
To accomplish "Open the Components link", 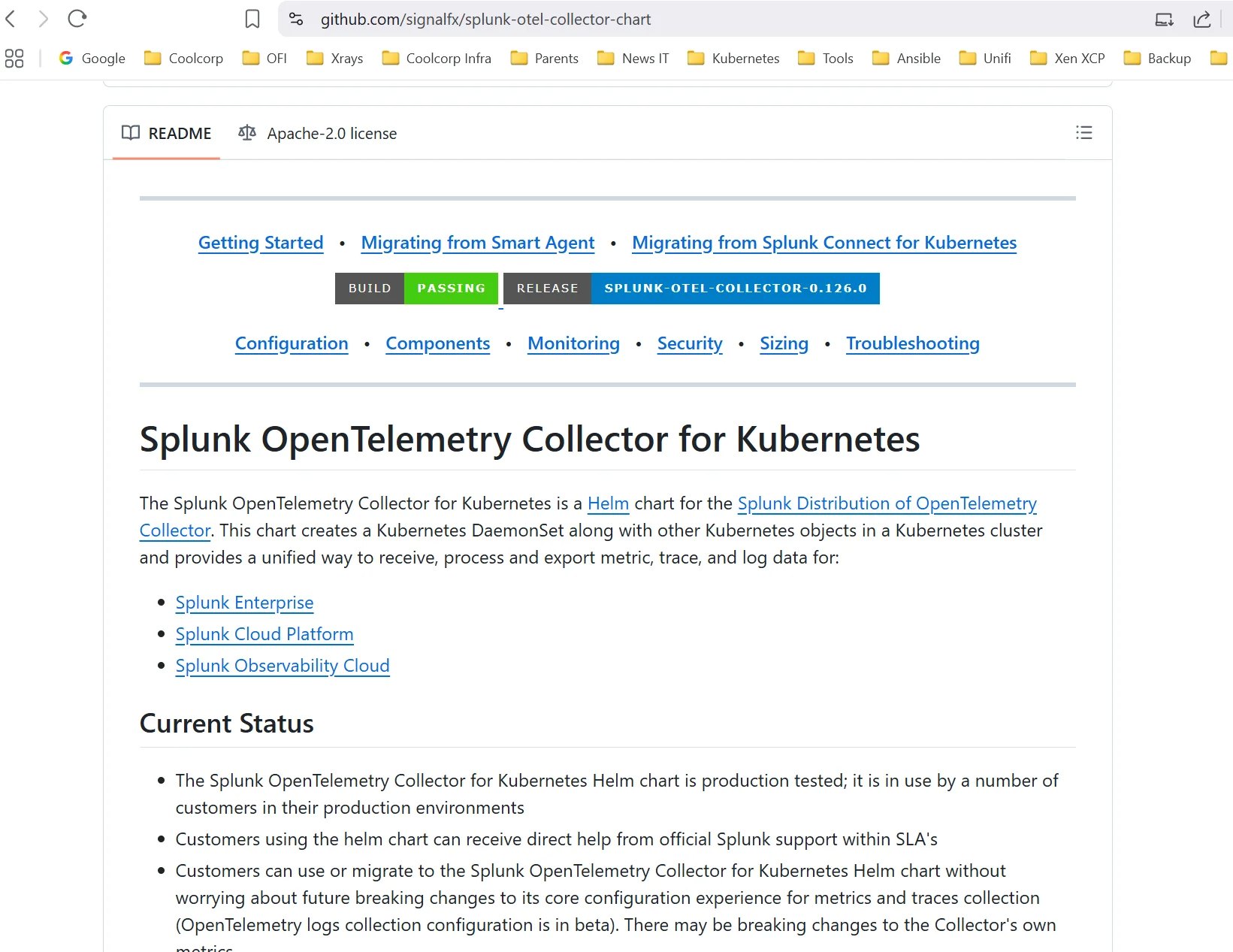I will pos(438,343).
